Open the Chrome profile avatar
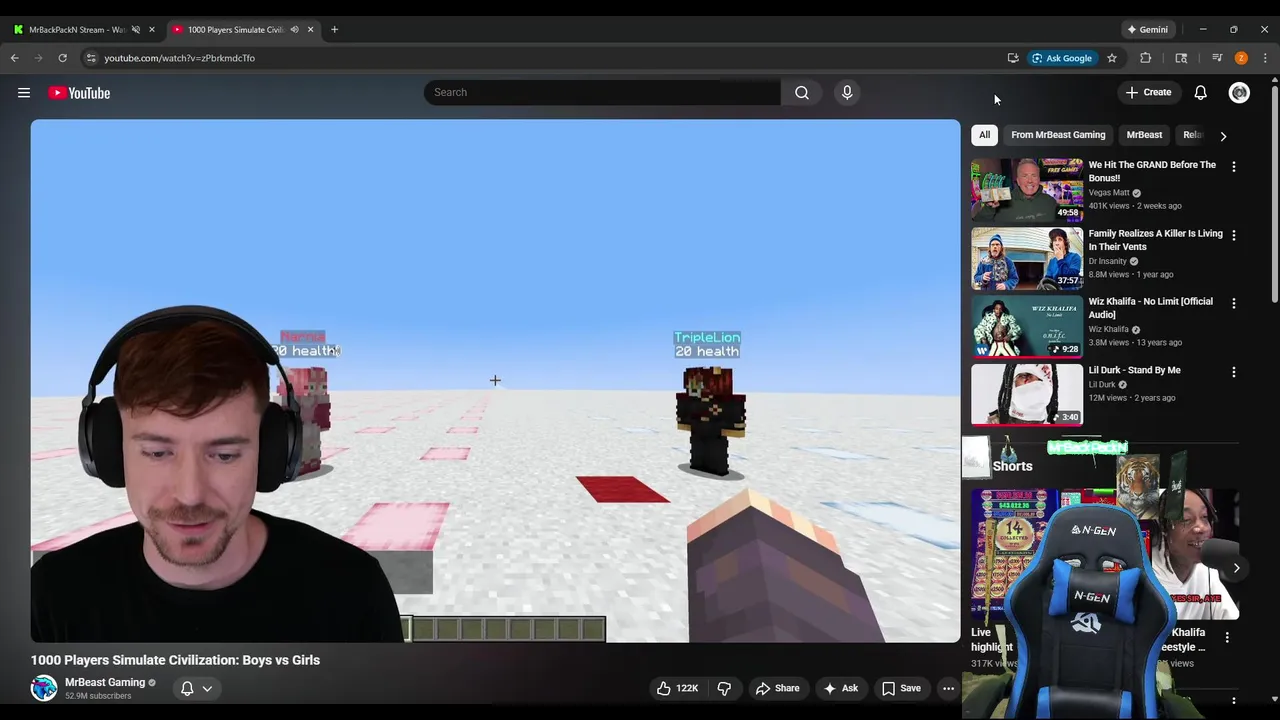 click(1241, 58)
